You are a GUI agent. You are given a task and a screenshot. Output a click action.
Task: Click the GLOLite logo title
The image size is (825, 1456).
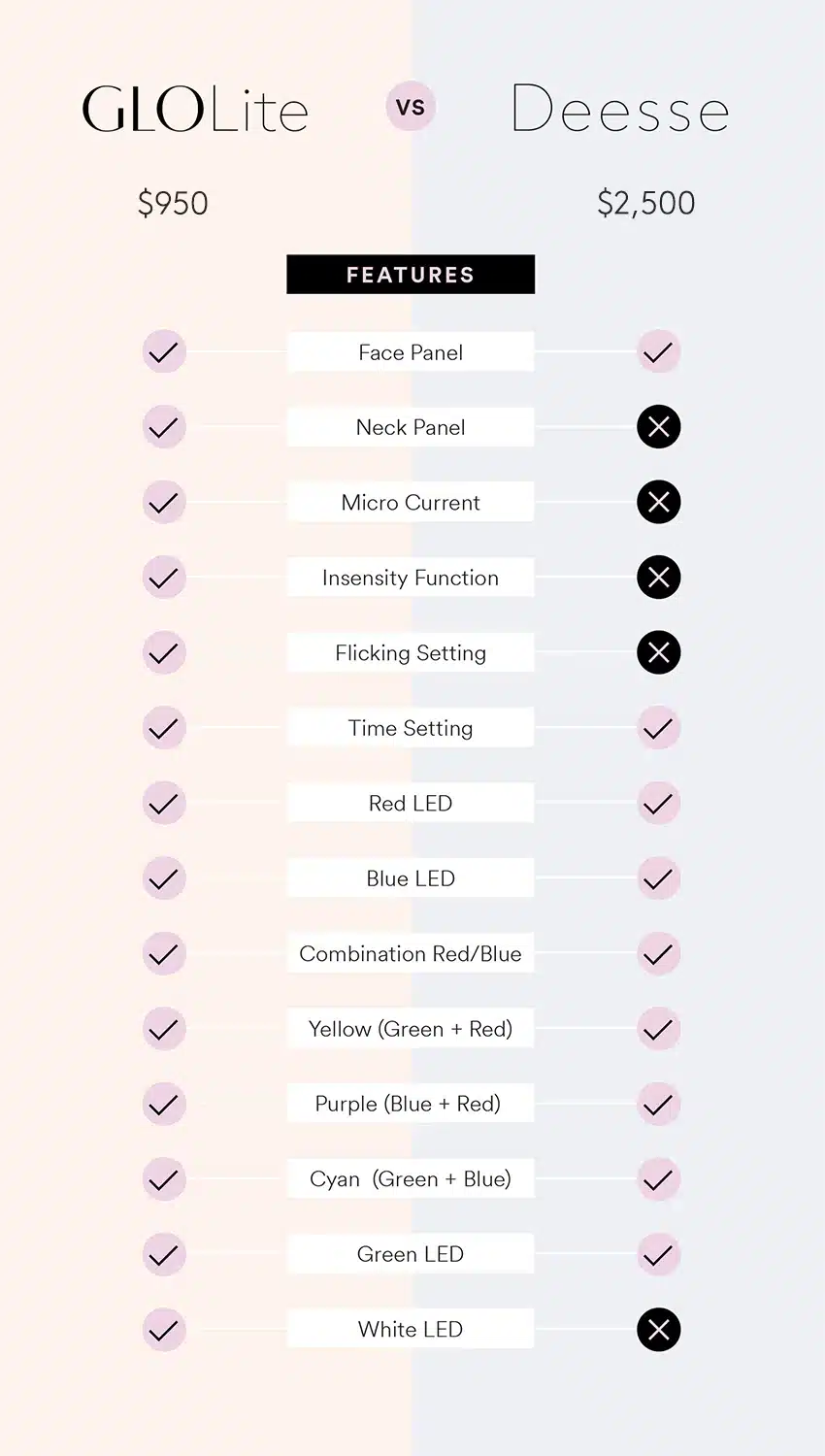pos(195,109)
